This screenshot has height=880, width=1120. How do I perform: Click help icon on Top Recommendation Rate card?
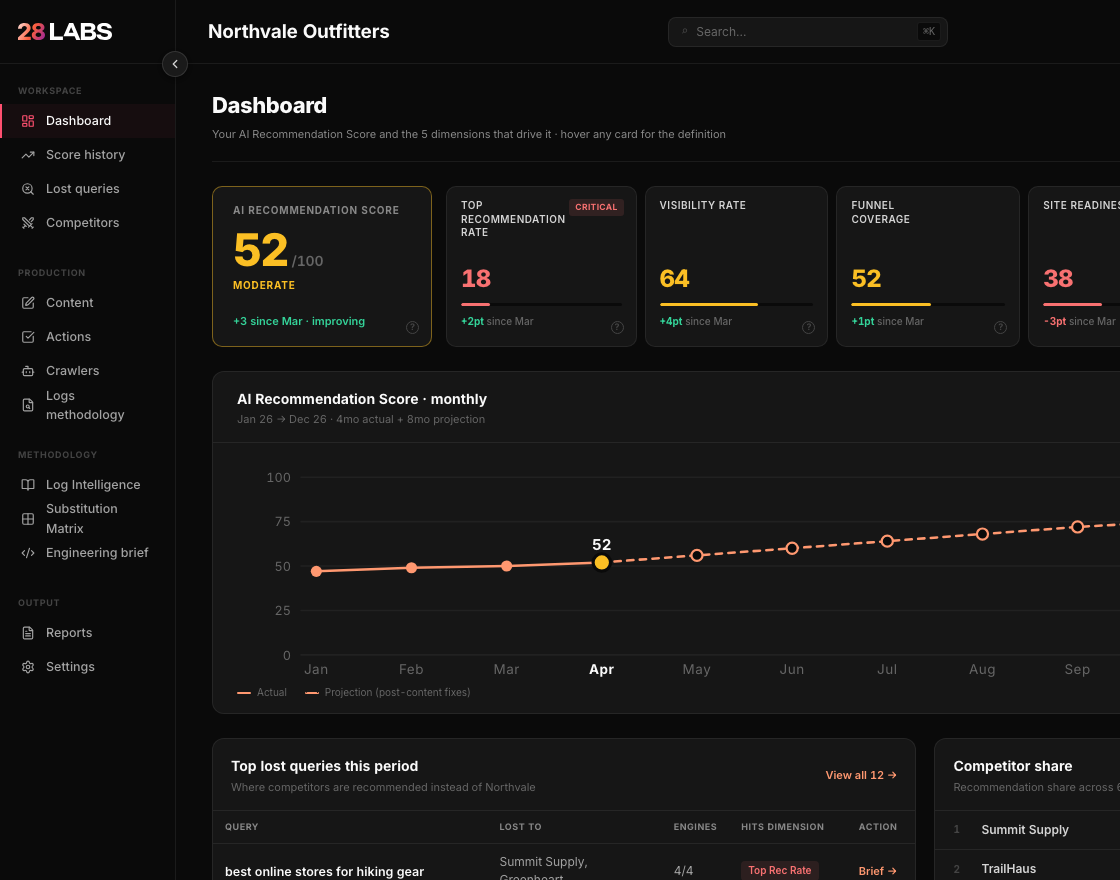(617, 327)
